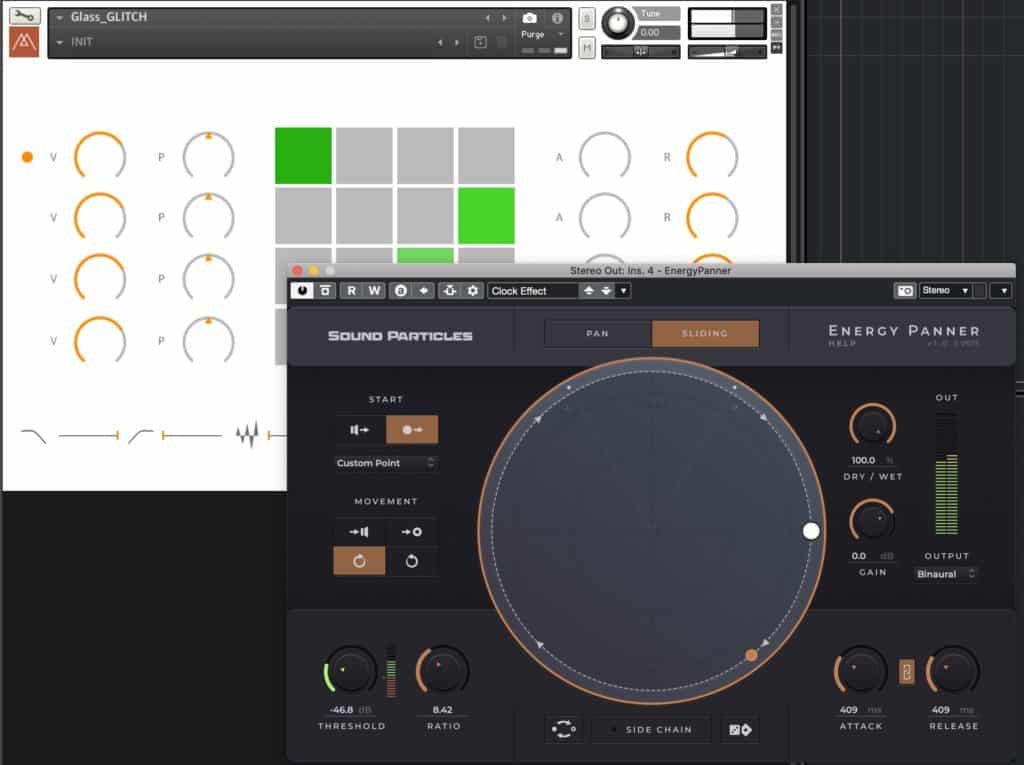Click the side-chain routing toolbar icon
Viewport: 1024px width, 765px height.
450,291
